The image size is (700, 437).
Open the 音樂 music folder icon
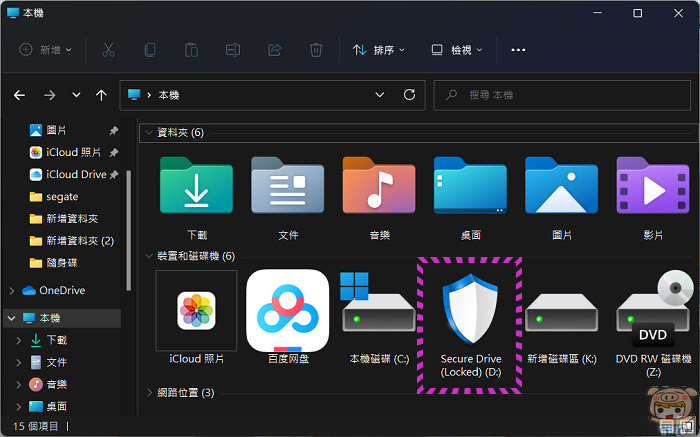coord(379,185)
